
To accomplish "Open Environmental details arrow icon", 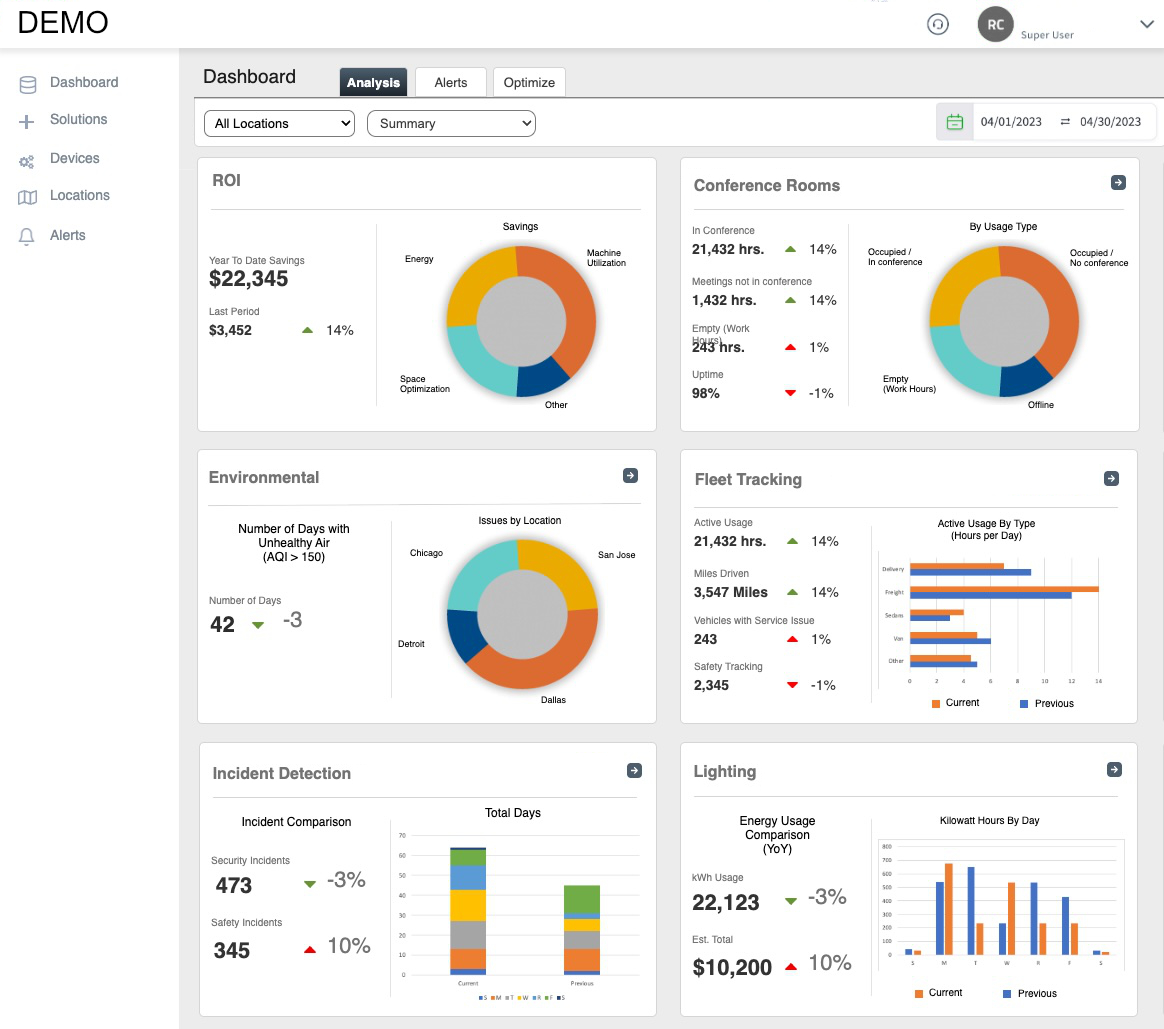I will click(630, 475).
